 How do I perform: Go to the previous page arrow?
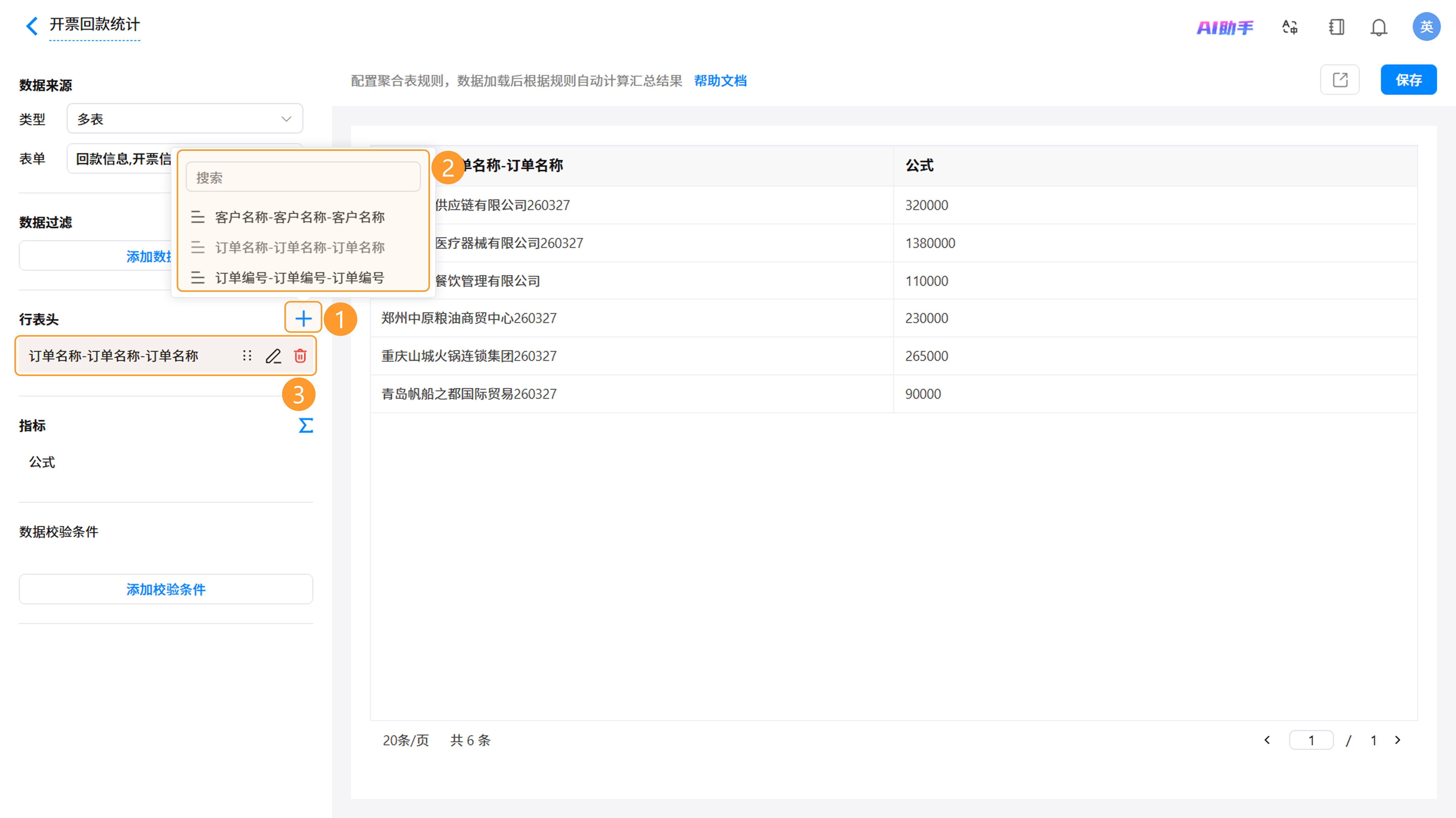[1267, 740]
